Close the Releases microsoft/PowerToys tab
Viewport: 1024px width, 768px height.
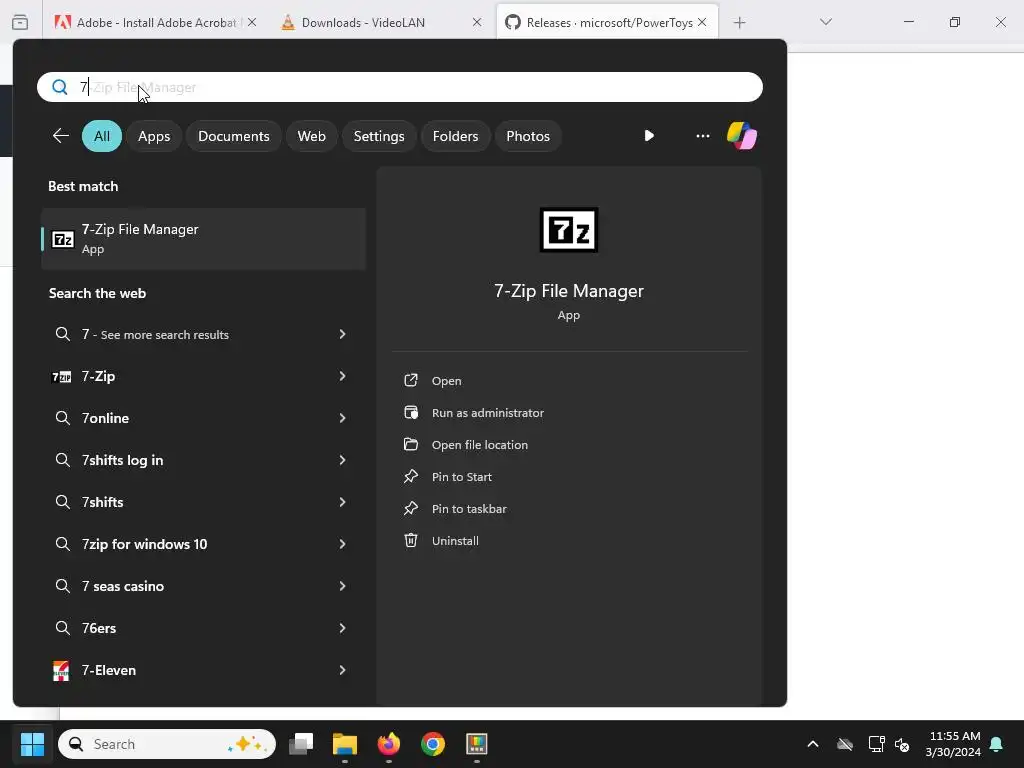tap(702, 22)
